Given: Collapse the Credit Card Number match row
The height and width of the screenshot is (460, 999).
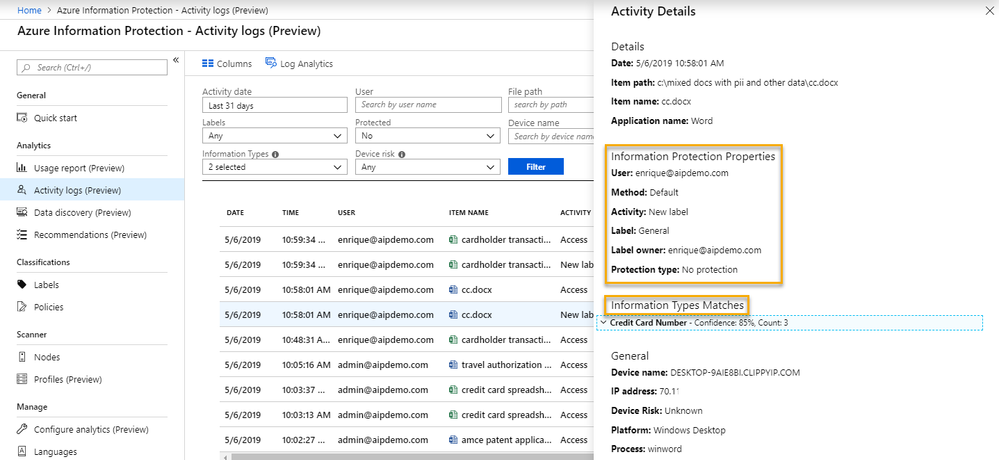Looking at the screenshot, I should click(x=603, y=323).
